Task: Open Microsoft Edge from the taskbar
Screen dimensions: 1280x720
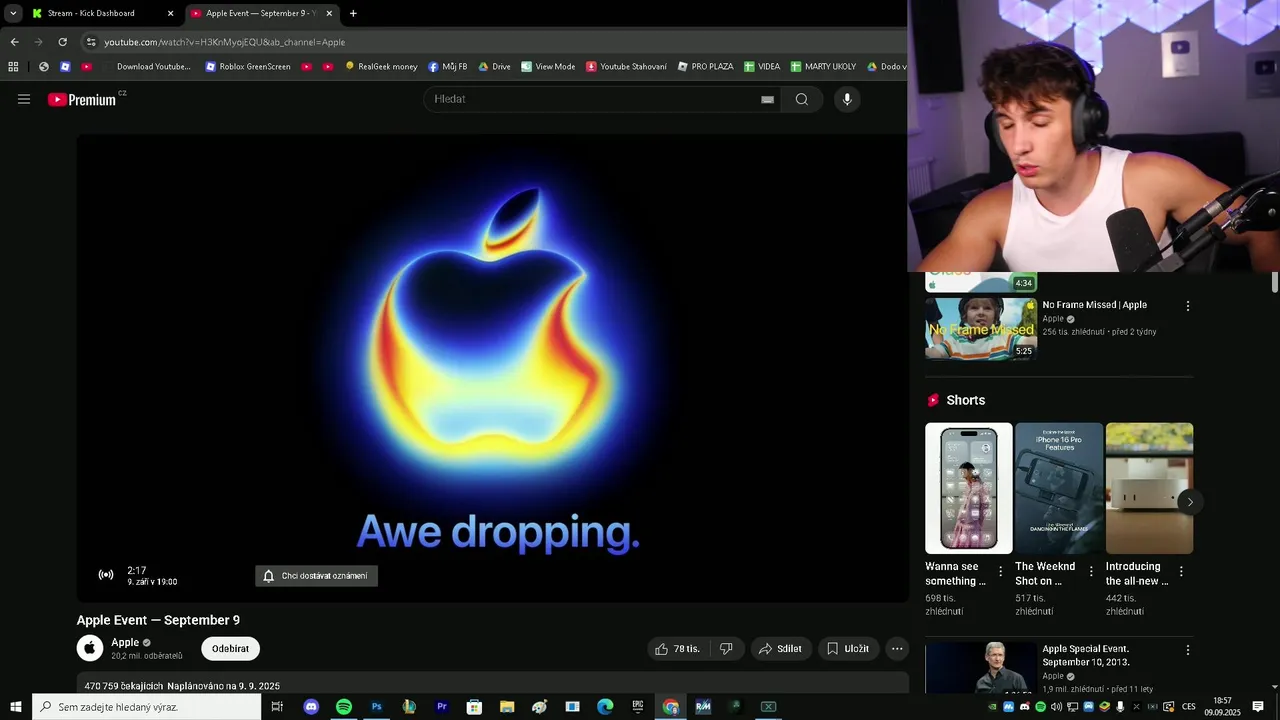Action: 605,707
